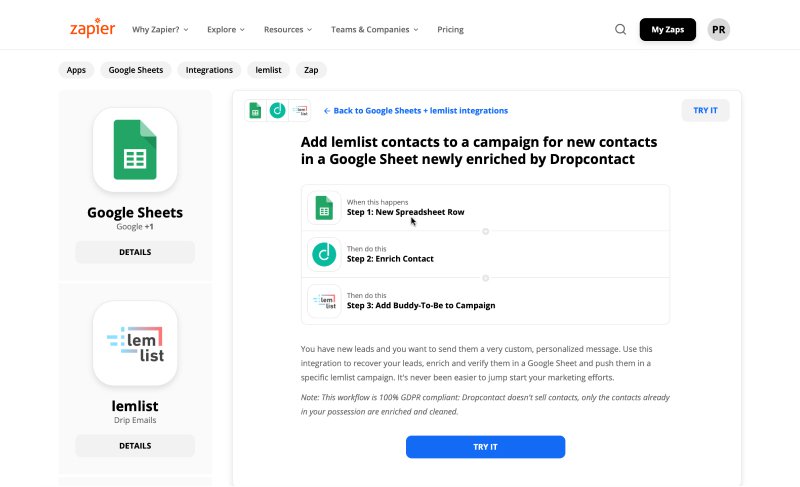800x487 pixels.
Task: Click the zap title heading
Action: 479,150
